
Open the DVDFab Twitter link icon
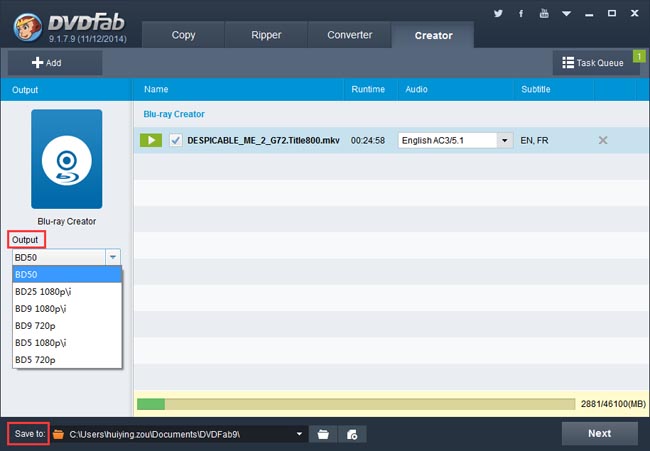coord(498,13)
